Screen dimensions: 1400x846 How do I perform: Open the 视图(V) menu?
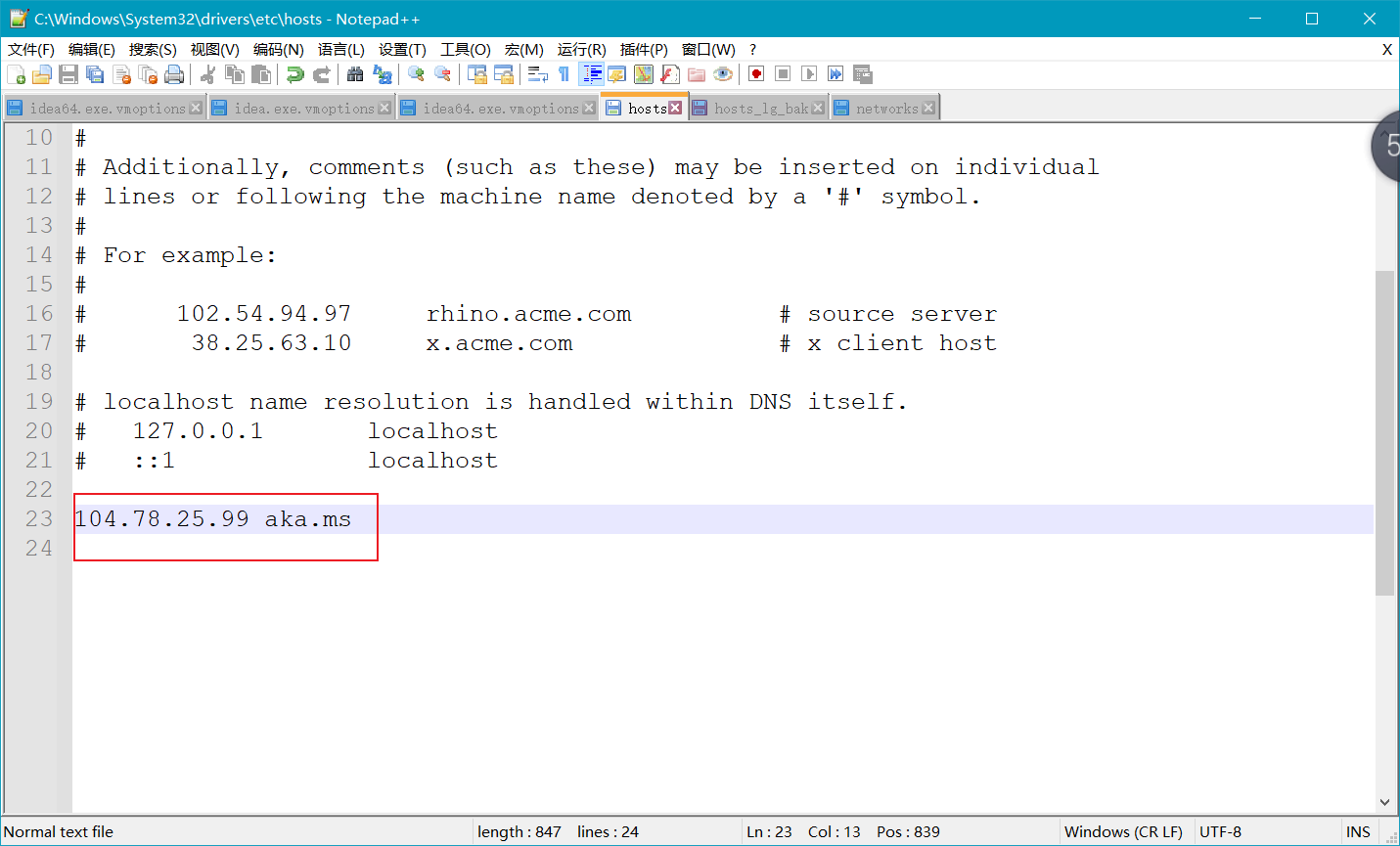point(215,49)
